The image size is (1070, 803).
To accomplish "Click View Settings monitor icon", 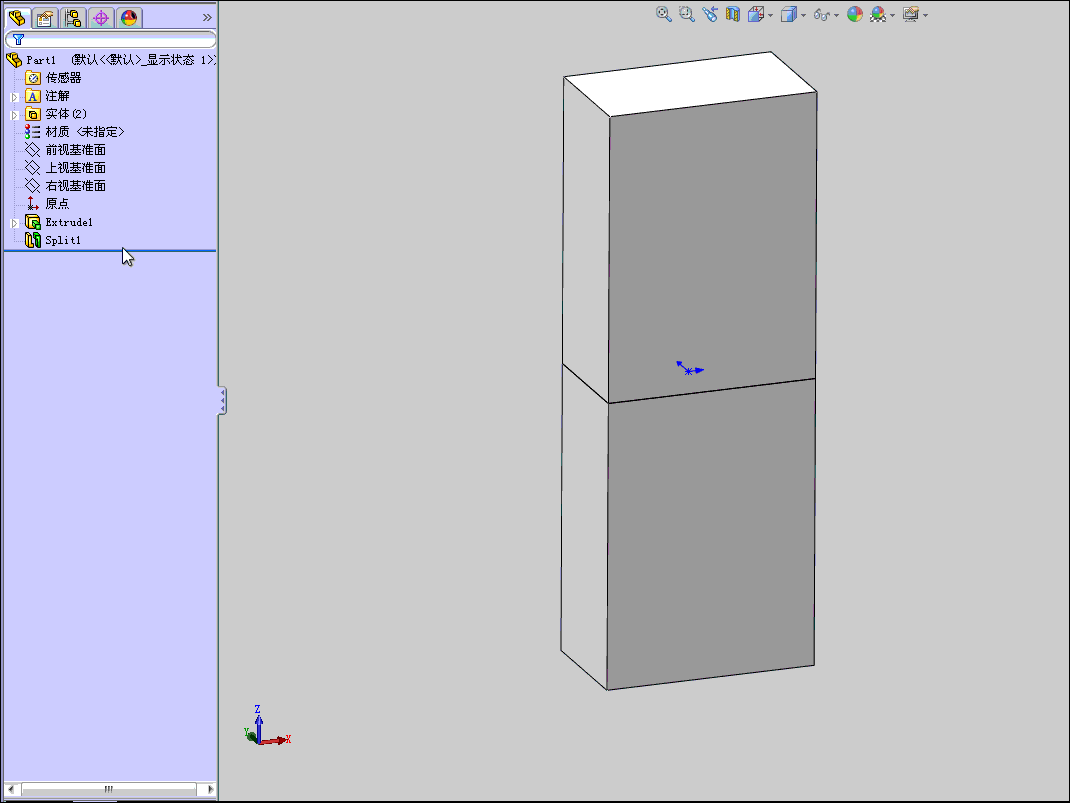I will click(x=911, y=14).
